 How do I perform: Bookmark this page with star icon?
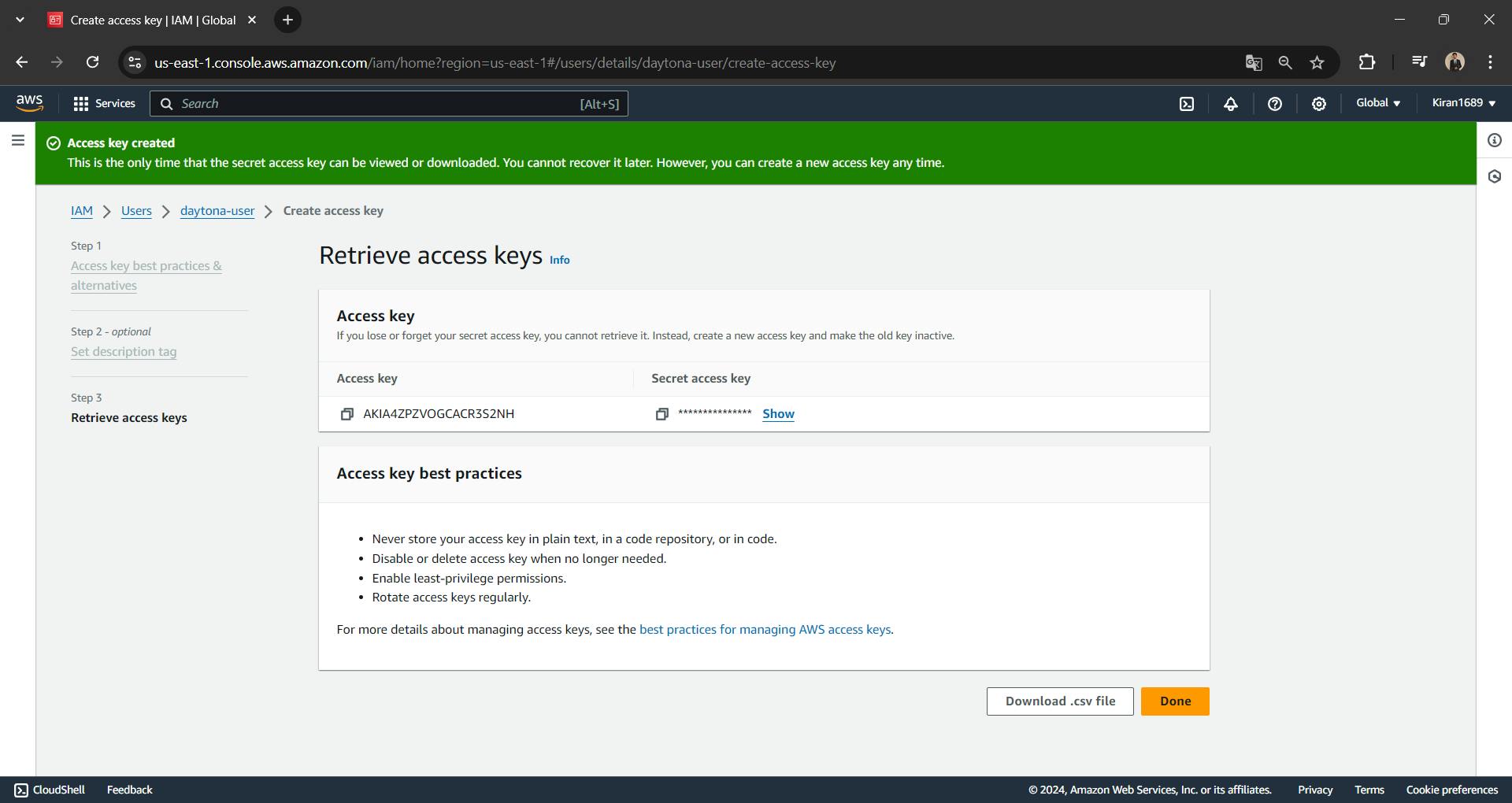(1317, 62)
